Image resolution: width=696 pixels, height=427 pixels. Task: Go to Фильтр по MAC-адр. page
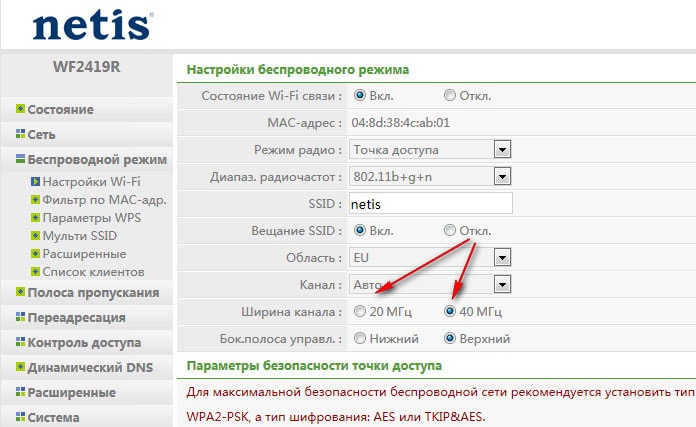point(104,200)
